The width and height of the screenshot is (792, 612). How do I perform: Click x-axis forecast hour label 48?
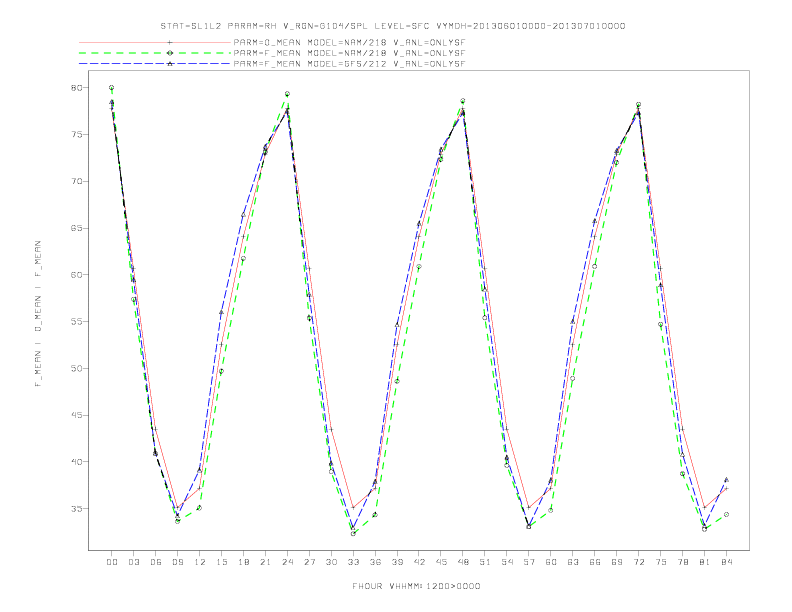point(463,562)
